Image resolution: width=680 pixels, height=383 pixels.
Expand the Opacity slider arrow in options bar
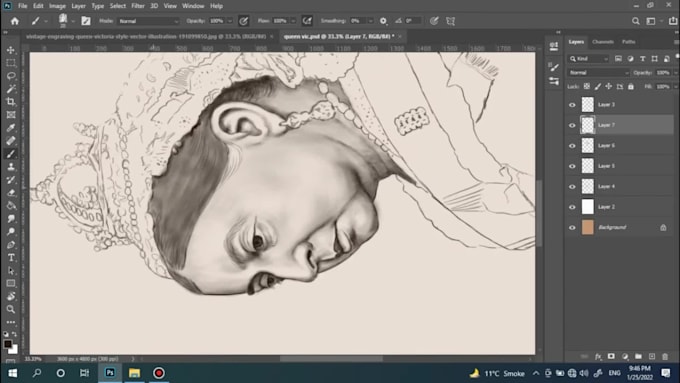(230, 21)
